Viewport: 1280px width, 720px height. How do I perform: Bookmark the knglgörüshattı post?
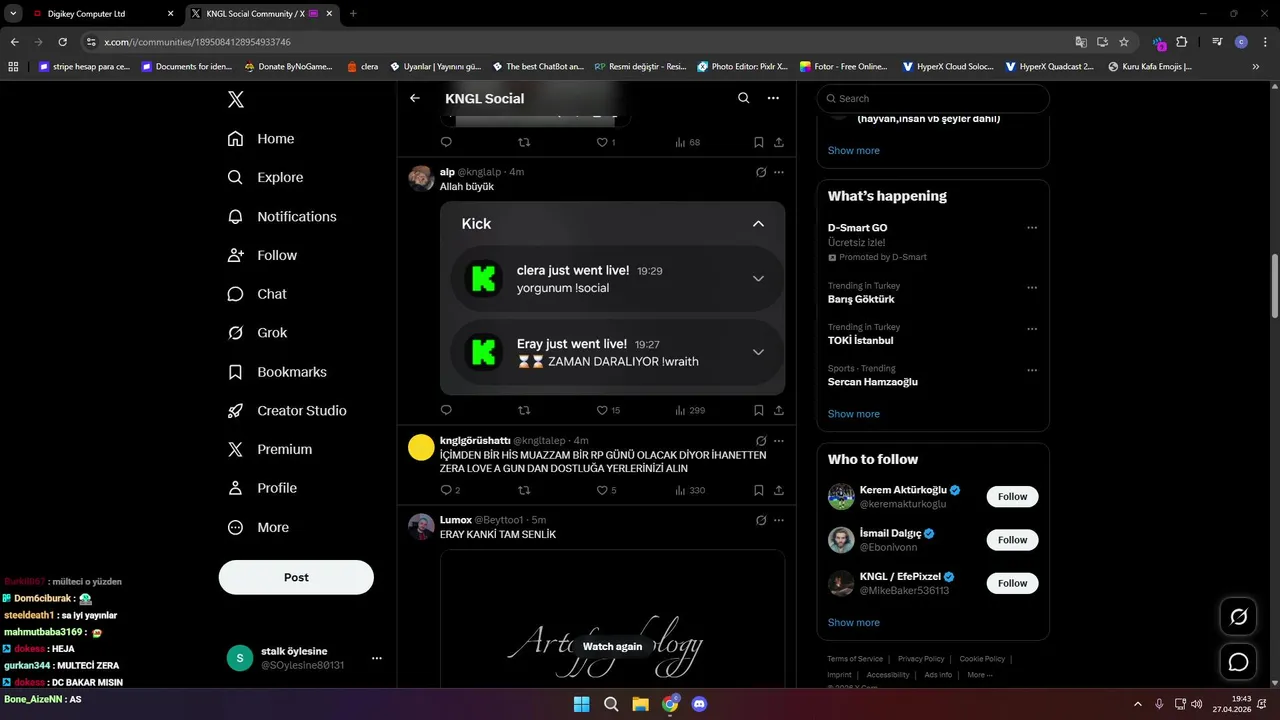[x=759, y=490]
